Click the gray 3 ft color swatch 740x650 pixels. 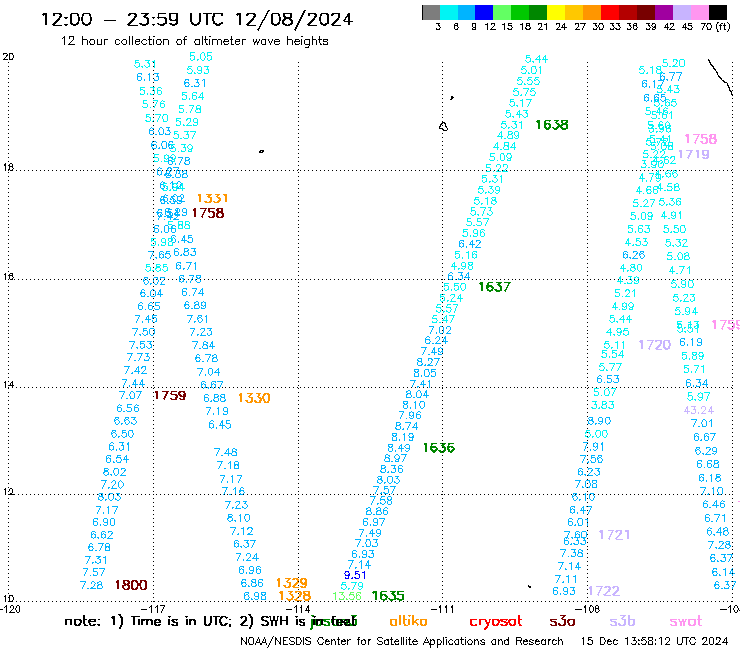pyautogui.click(x=431, y=12)
